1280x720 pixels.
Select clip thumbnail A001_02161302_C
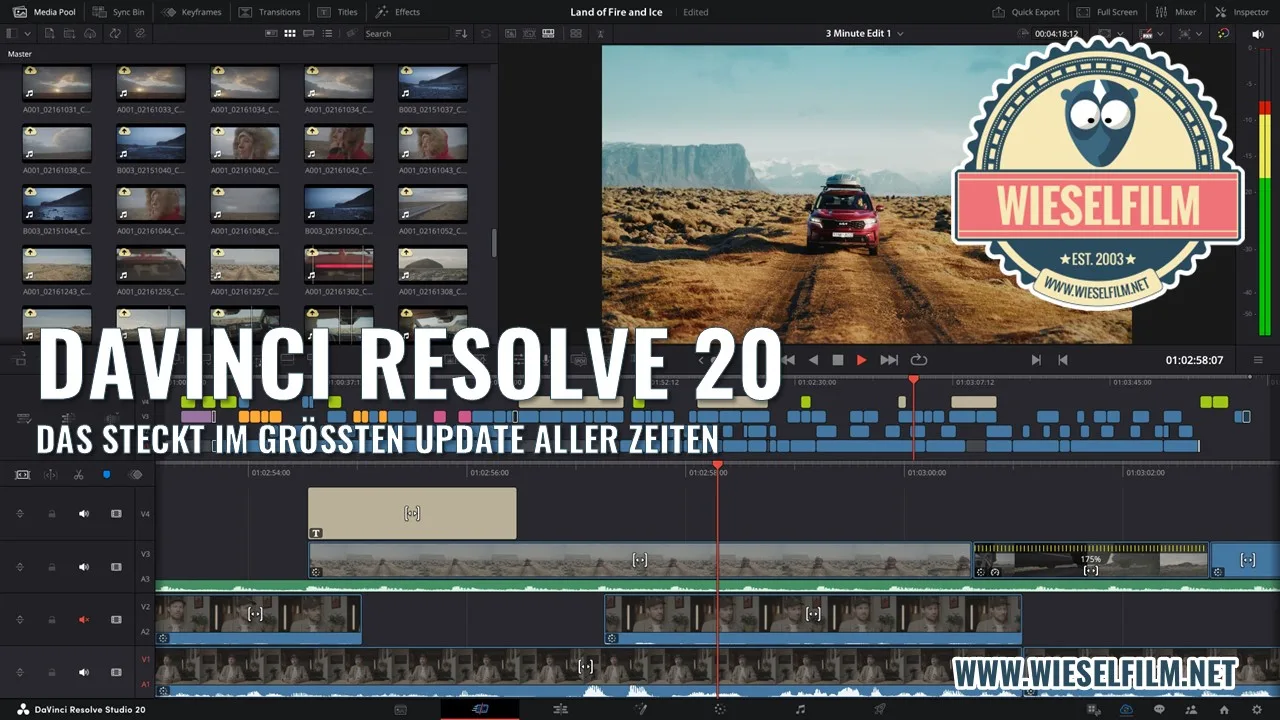point(339,263)
